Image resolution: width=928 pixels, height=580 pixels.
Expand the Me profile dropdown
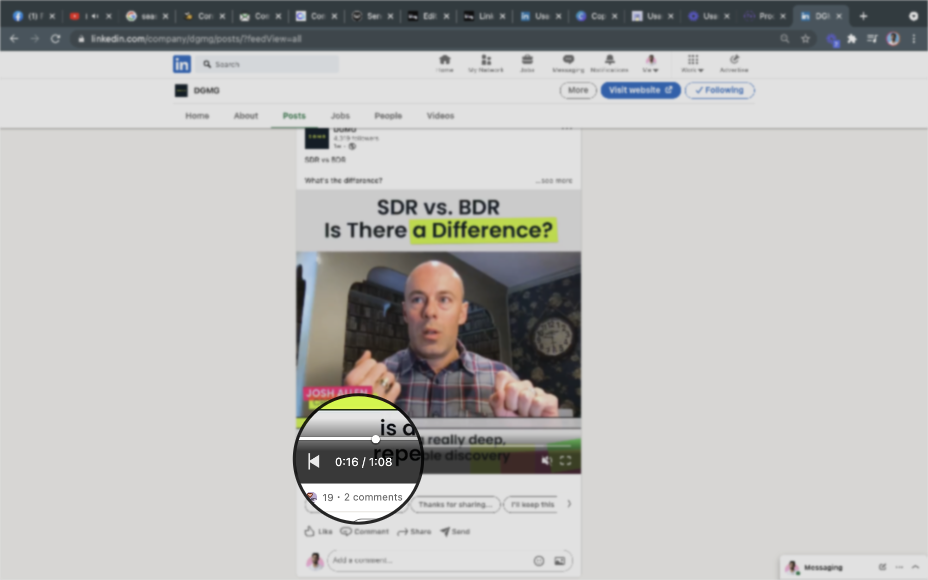coord(651,63)
